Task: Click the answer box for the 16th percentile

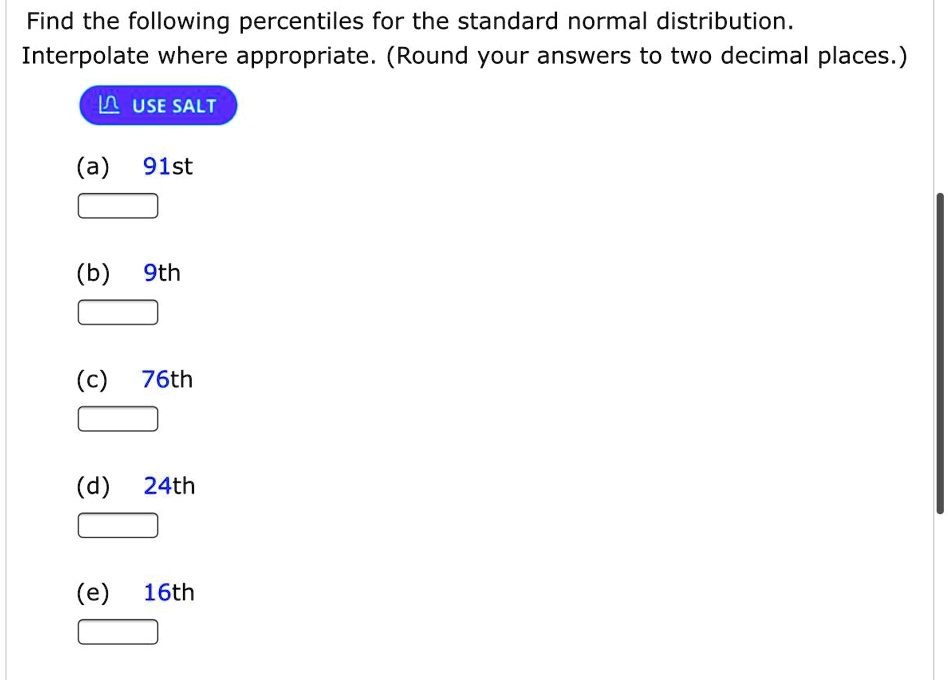Action: click(x=117, y=631)
